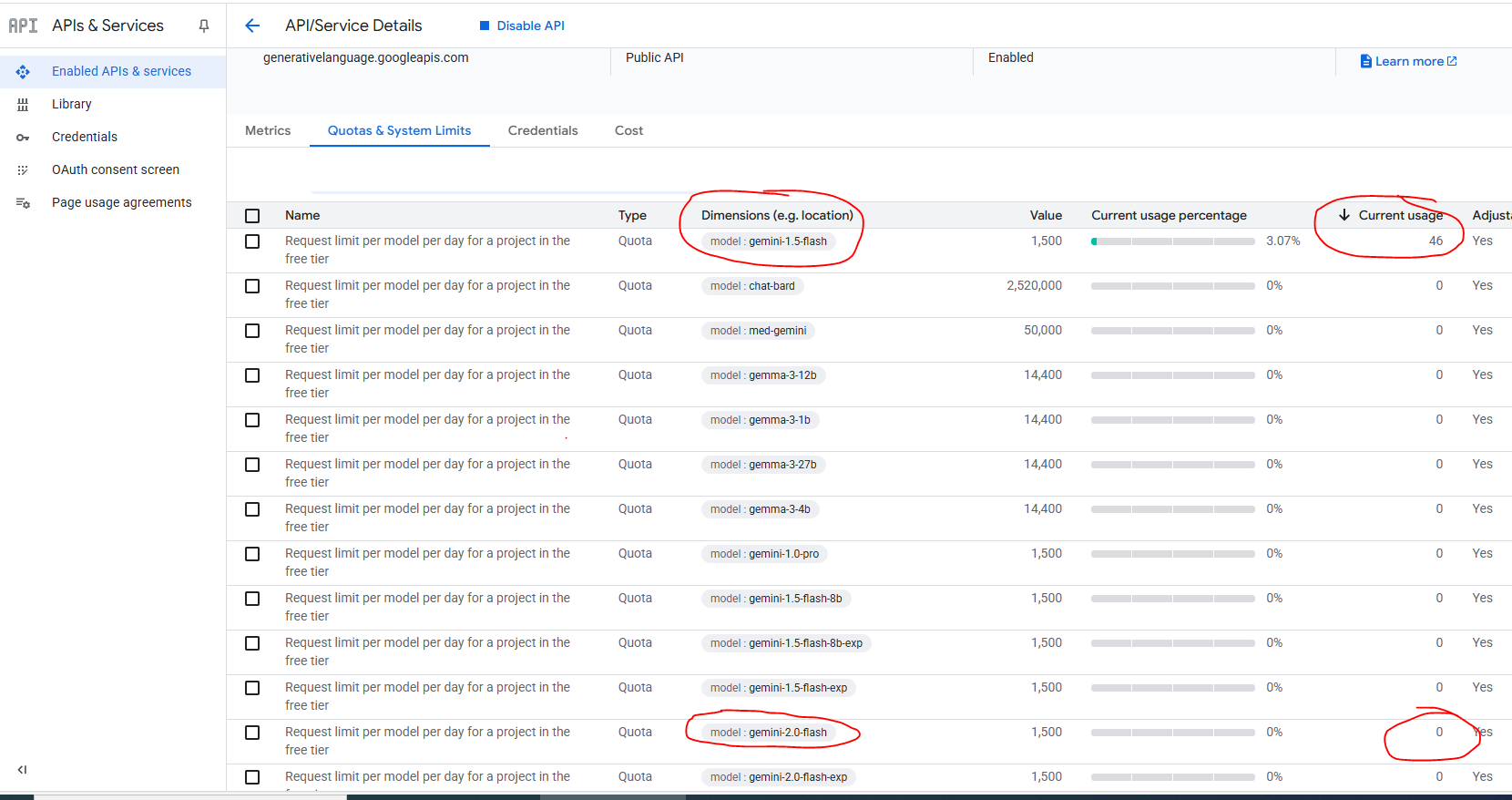Click the gemini-1.5-flash usage percentage bar
1512x800 pixels.
[1172, 241]
